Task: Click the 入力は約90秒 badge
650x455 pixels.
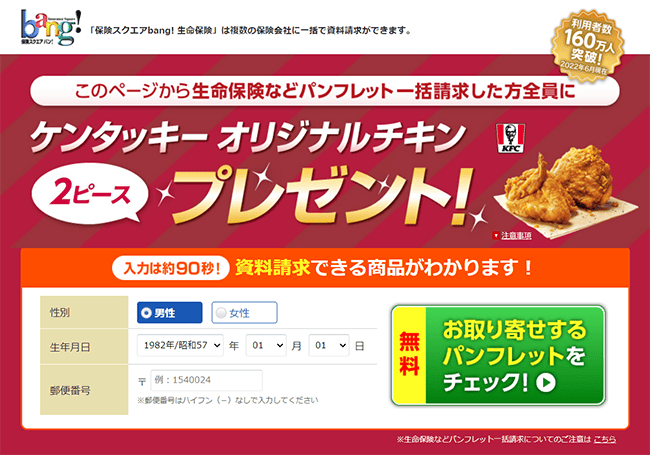Action: point(171,268)
